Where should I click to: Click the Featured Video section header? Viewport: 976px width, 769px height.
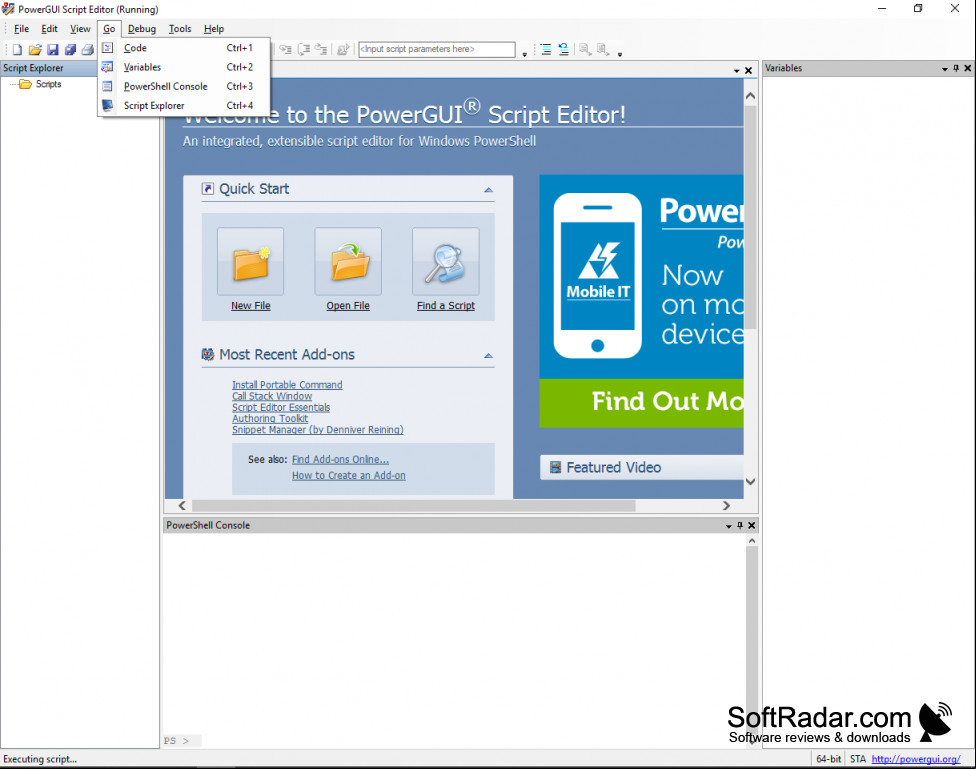pos(642,468)
